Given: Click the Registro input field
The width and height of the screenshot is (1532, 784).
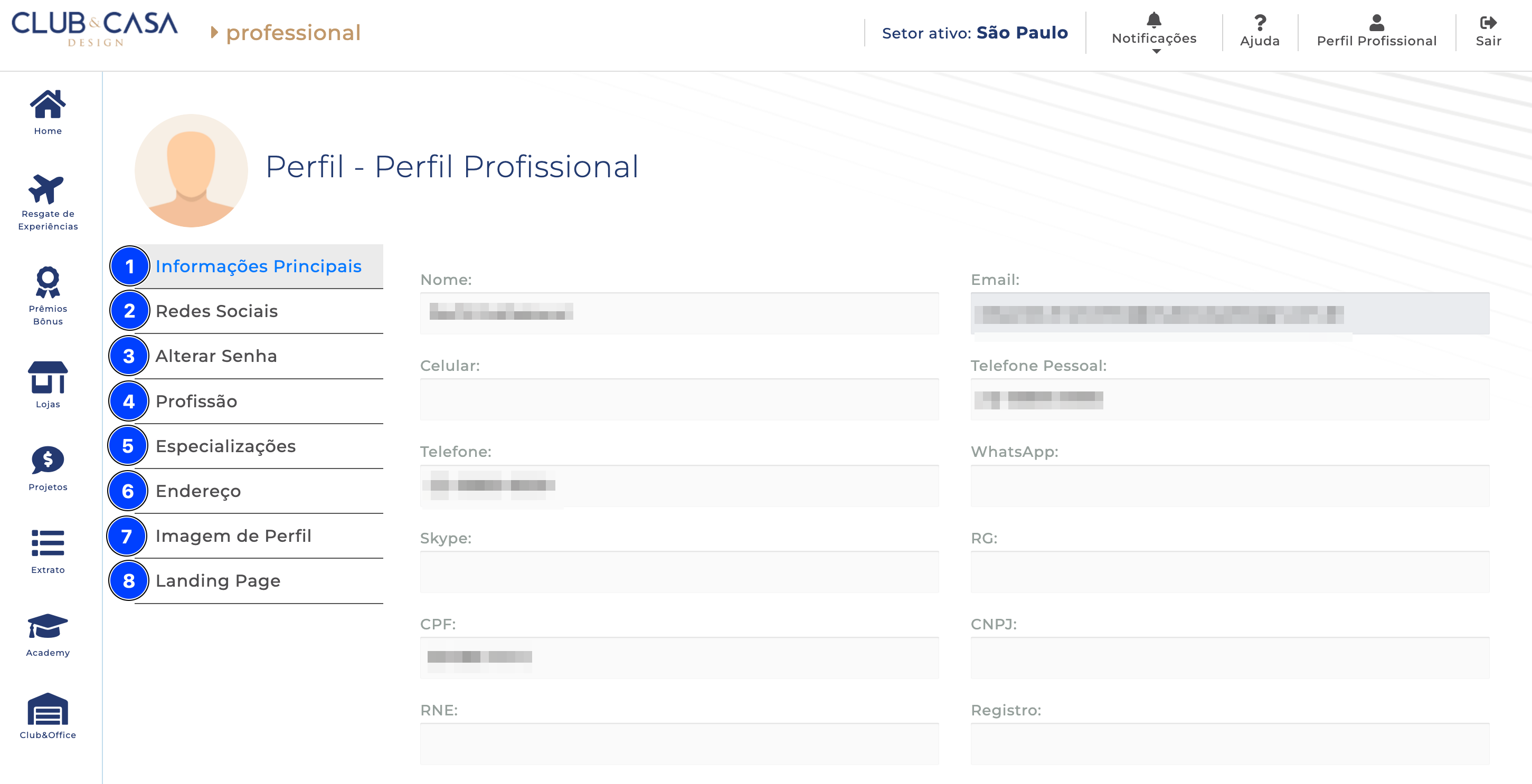Looking at the screenshot, I should 1230,744.
